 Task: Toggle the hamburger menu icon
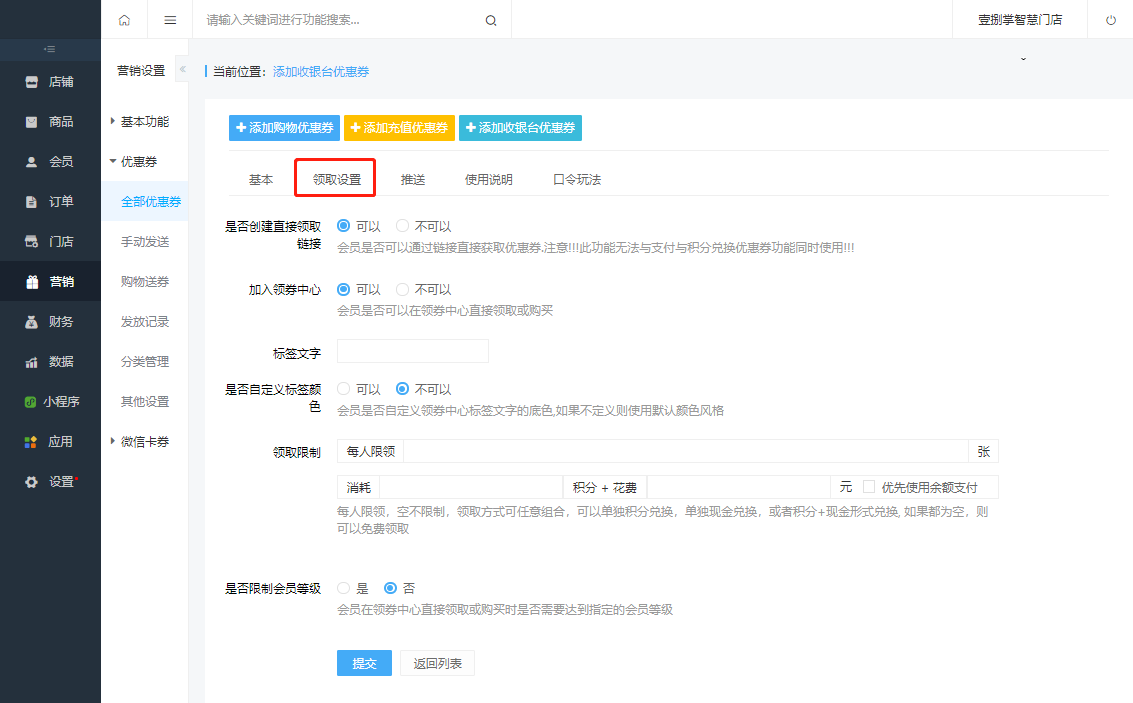[x=170, y=20]
